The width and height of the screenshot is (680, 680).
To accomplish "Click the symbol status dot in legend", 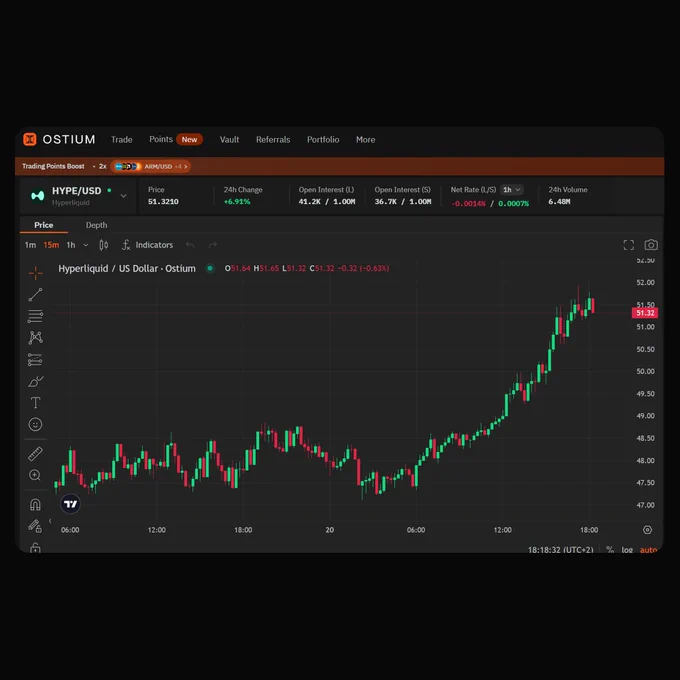I will 210,268.
